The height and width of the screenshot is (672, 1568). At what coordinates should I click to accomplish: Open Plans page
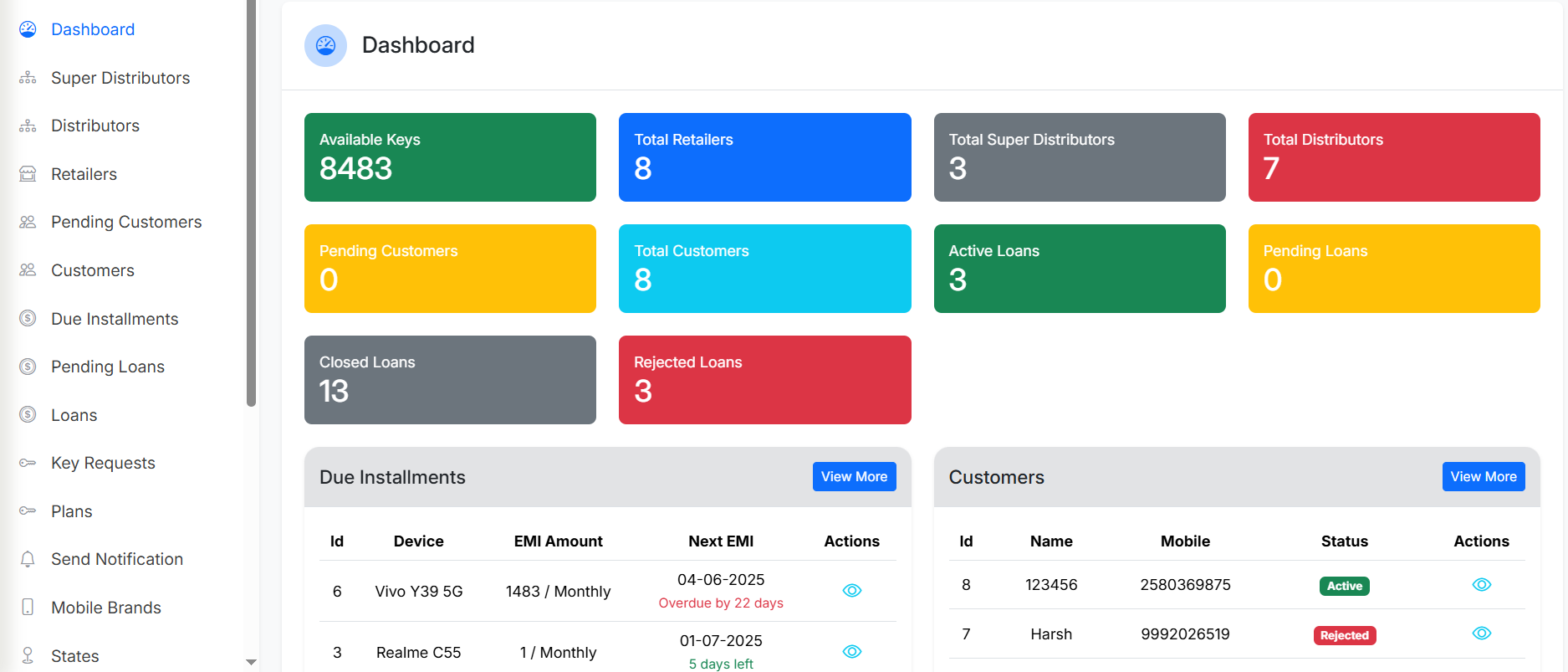tap(72, 511)
